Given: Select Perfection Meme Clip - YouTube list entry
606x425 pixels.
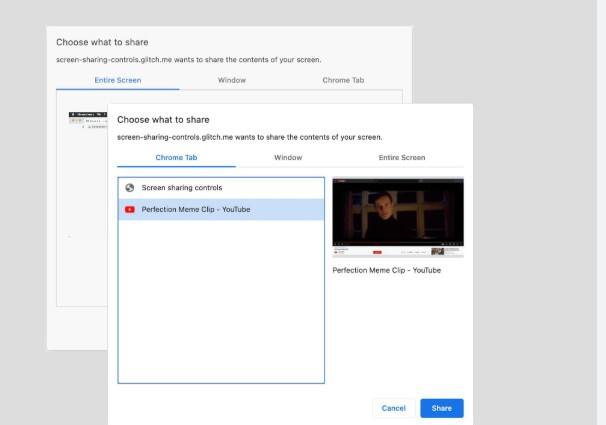Looking at the screenshot, I should pyautogui.click(x=196, y=210).
